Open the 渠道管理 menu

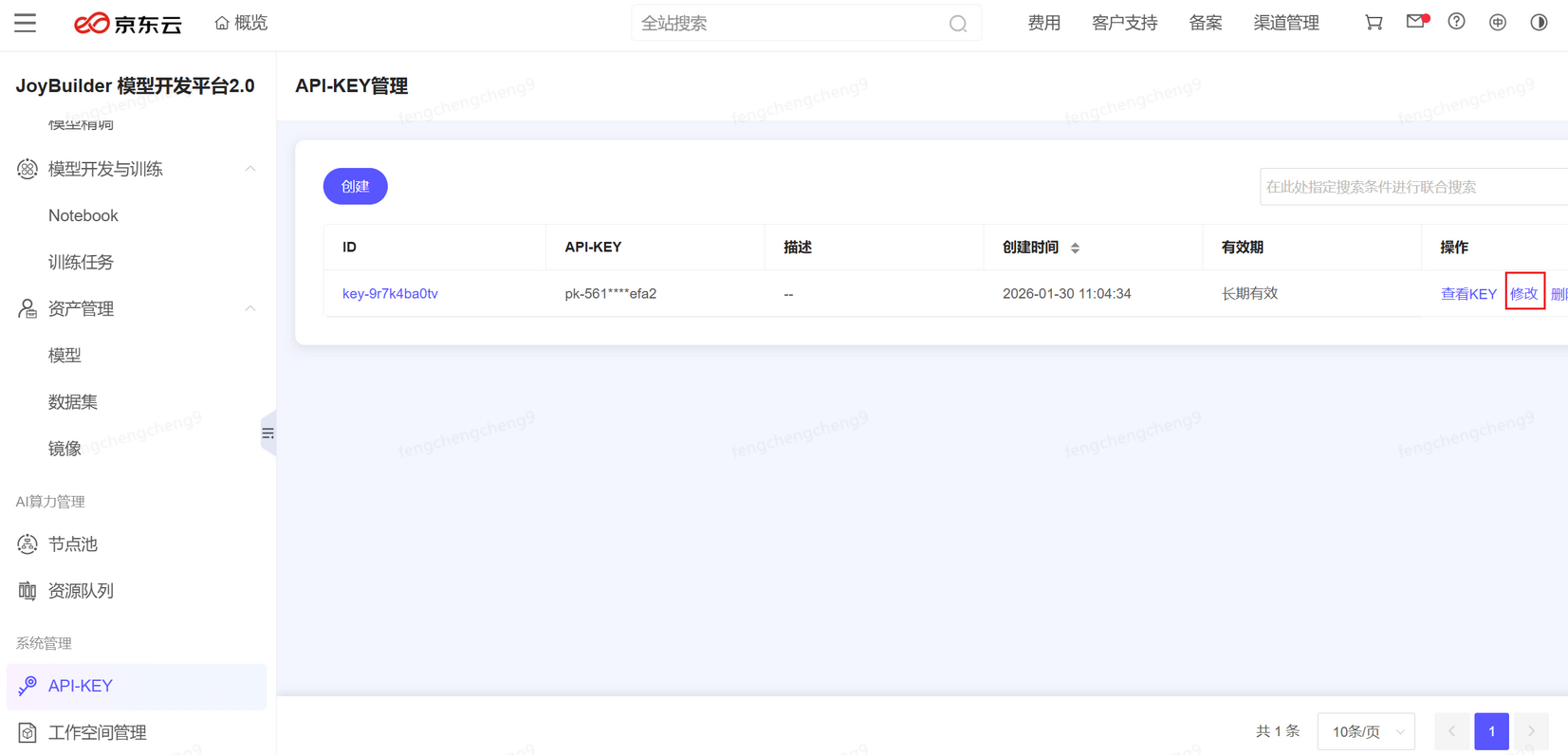coord(1285,23)
